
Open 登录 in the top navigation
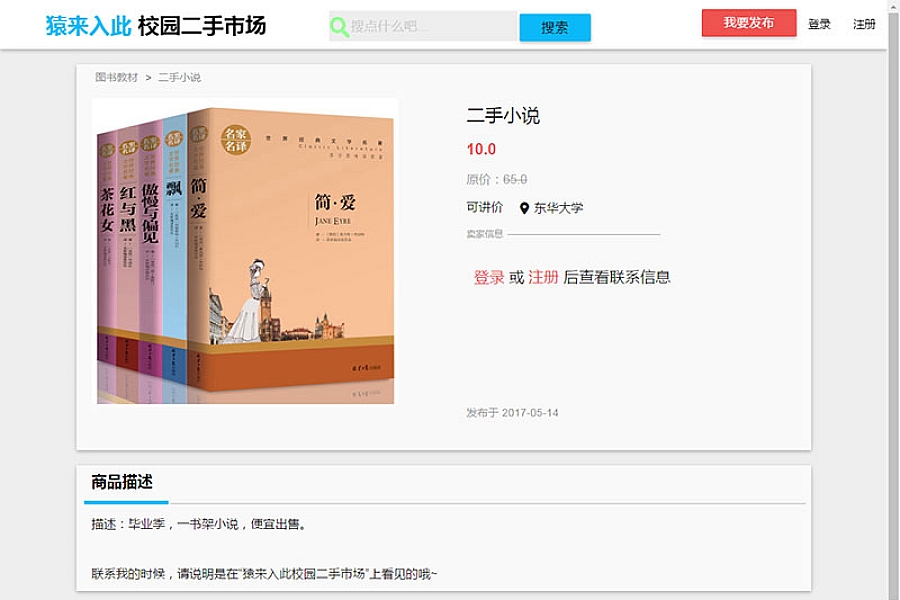(819, 24)
